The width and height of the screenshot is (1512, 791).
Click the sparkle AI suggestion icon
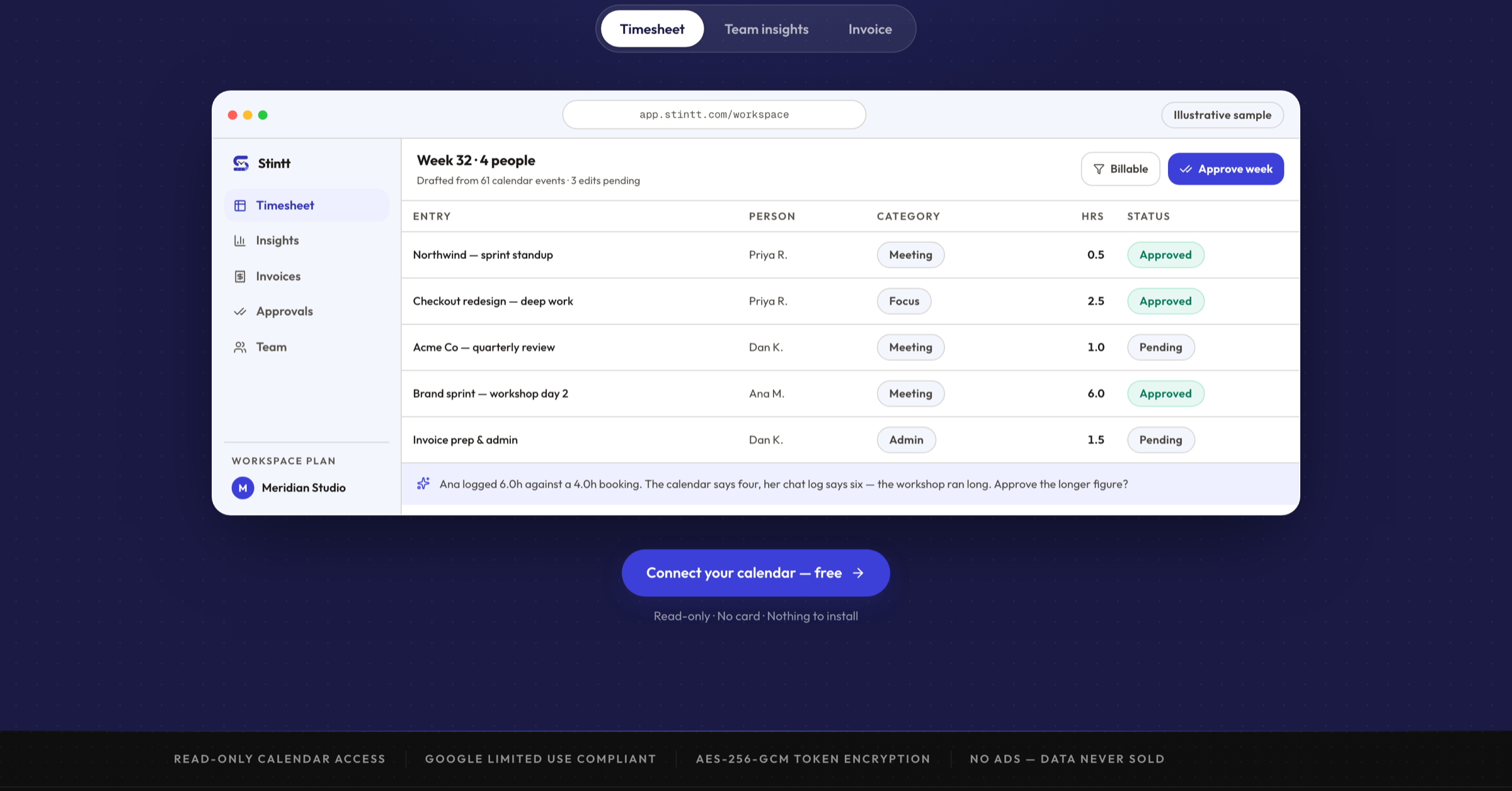coord(423,484)
